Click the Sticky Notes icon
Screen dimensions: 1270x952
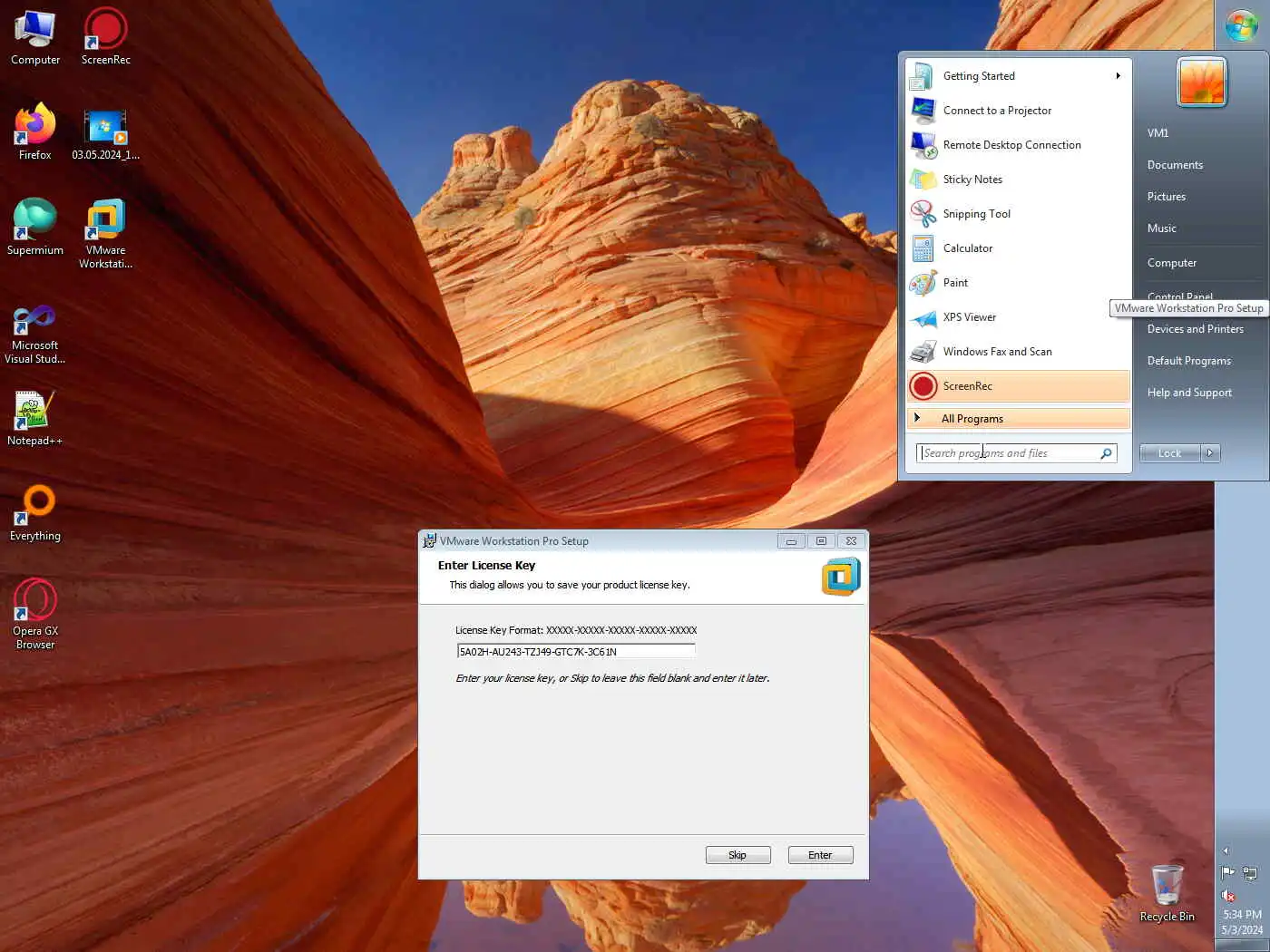pos(923,180)
